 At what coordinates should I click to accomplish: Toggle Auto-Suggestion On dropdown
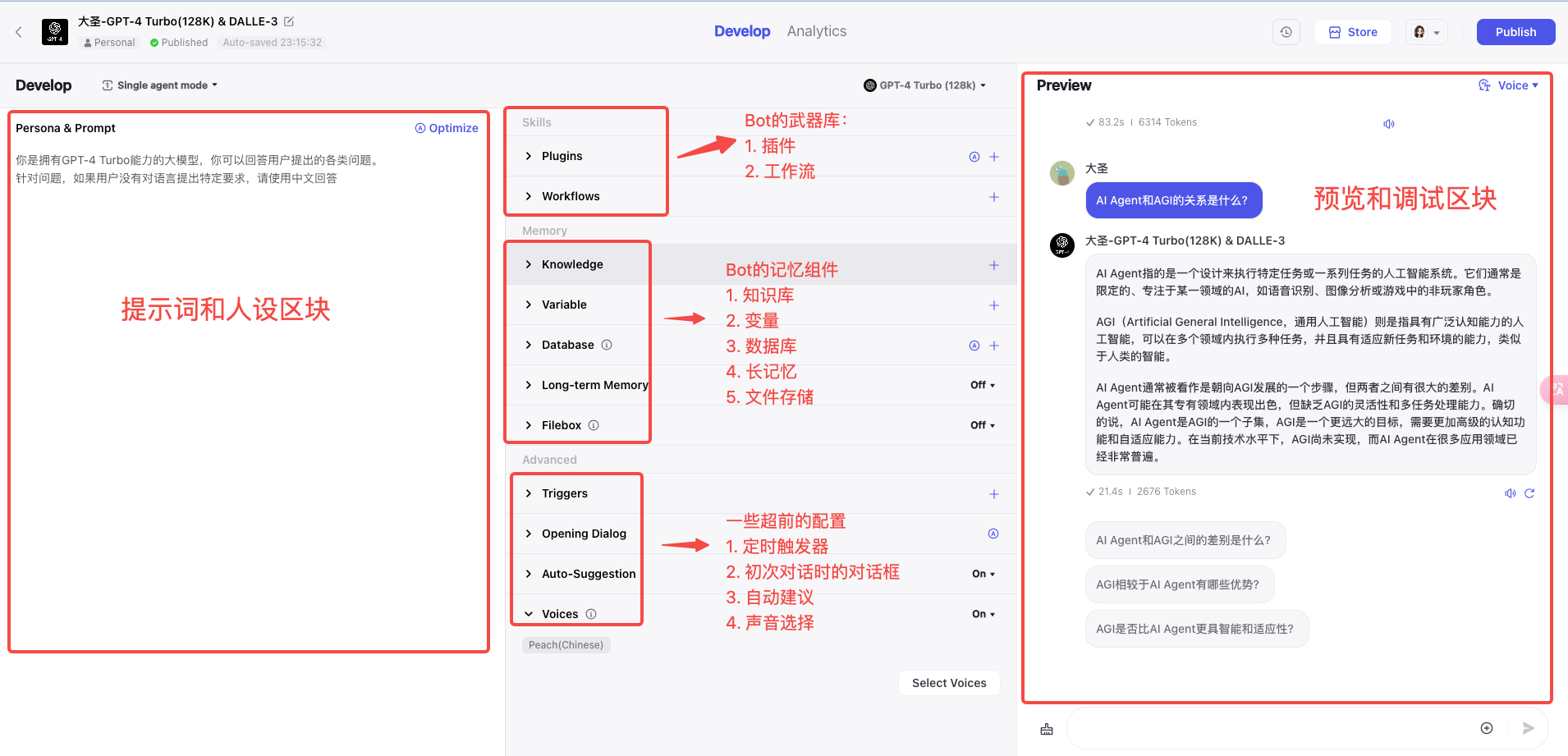[983, 574]
